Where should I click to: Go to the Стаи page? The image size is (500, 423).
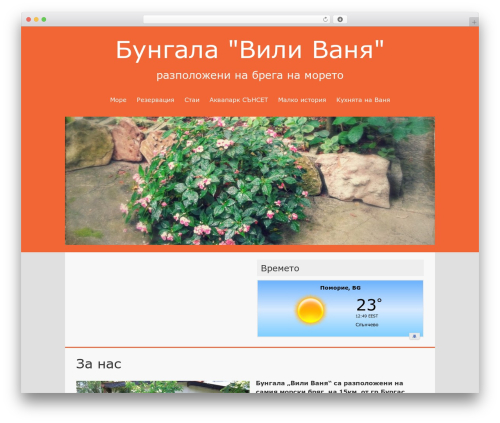(192, 100)
